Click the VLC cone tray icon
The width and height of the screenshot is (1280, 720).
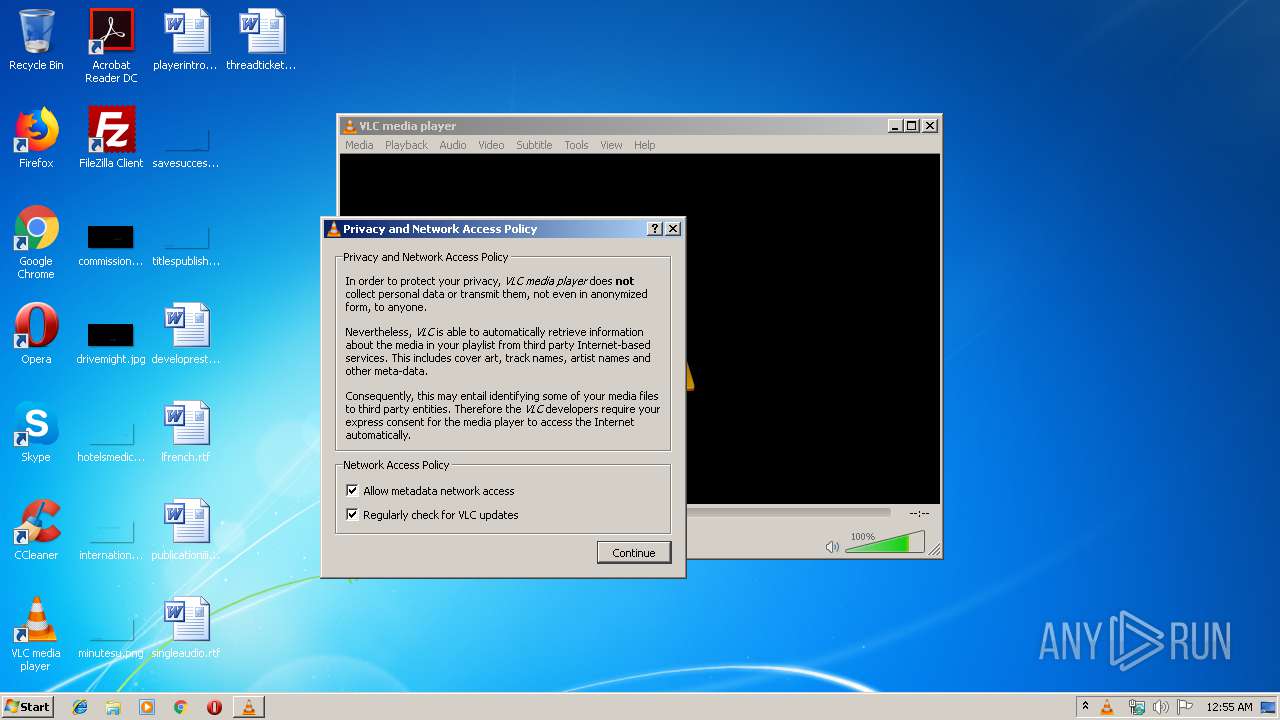1107,707
